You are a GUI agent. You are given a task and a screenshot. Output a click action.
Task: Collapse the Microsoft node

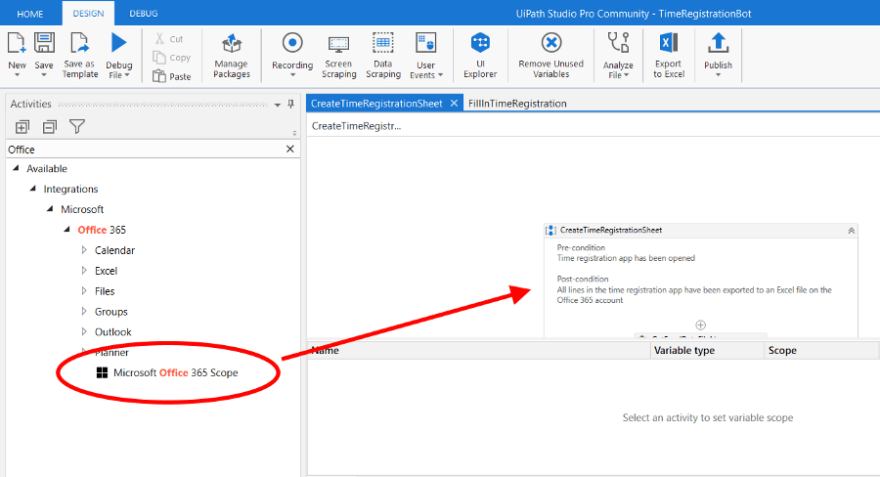(x=49, y=209)
